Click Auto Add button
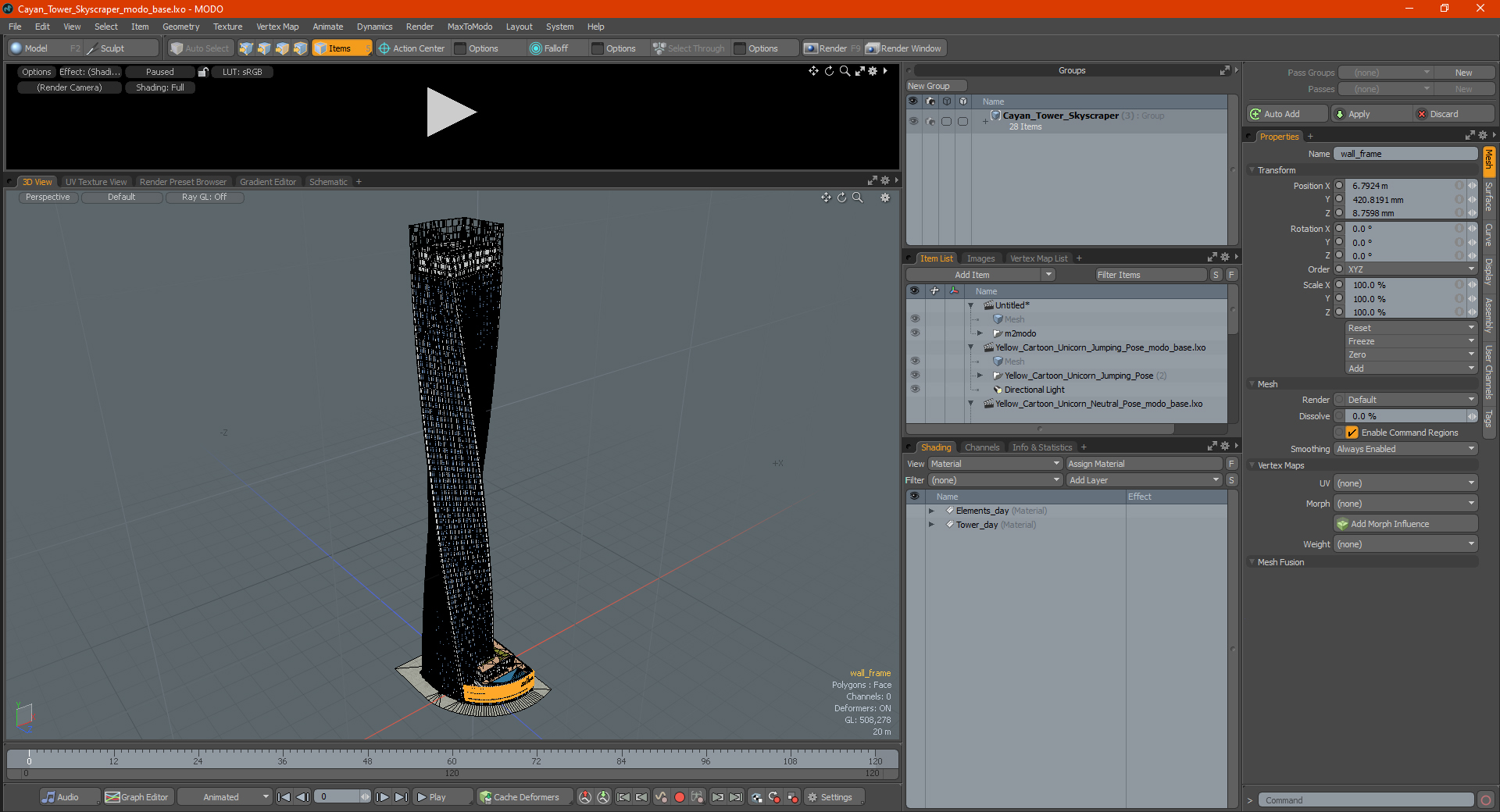 click(x=1287, y=114)
